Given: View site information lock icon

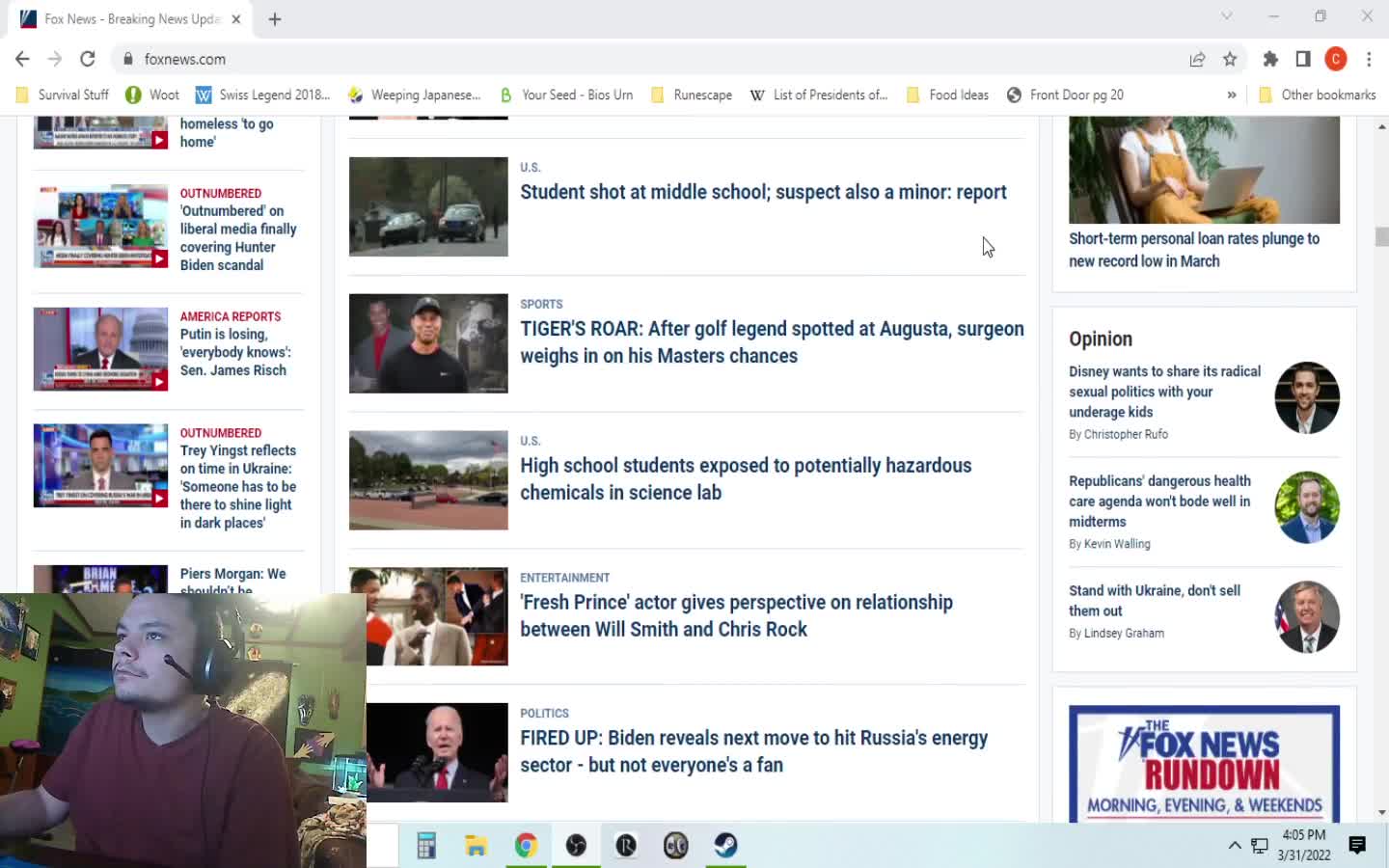Looking at the screenshot, I should pyautogui.click(x=127, y=59).
